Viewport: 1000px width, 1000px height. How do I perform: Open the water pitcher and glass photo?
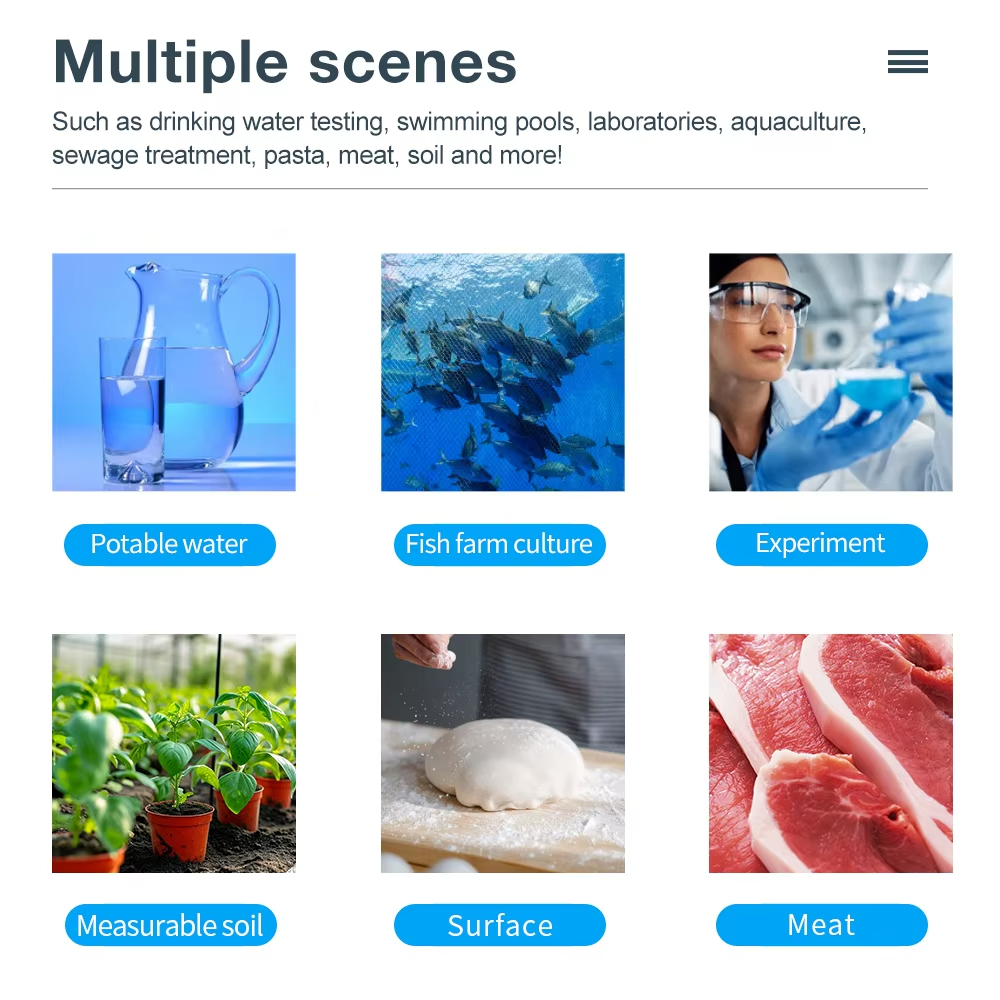174,372
